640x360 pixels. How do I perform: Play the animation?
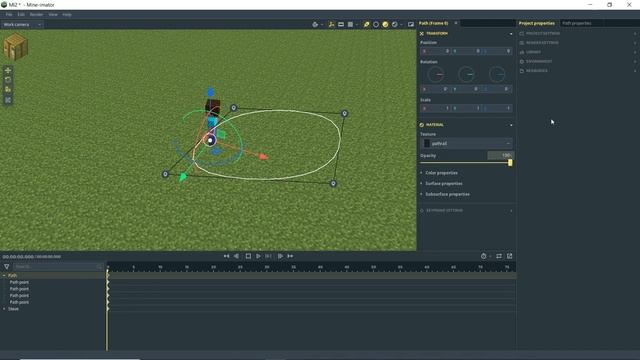pyautogui.click(x=258, y=256)
